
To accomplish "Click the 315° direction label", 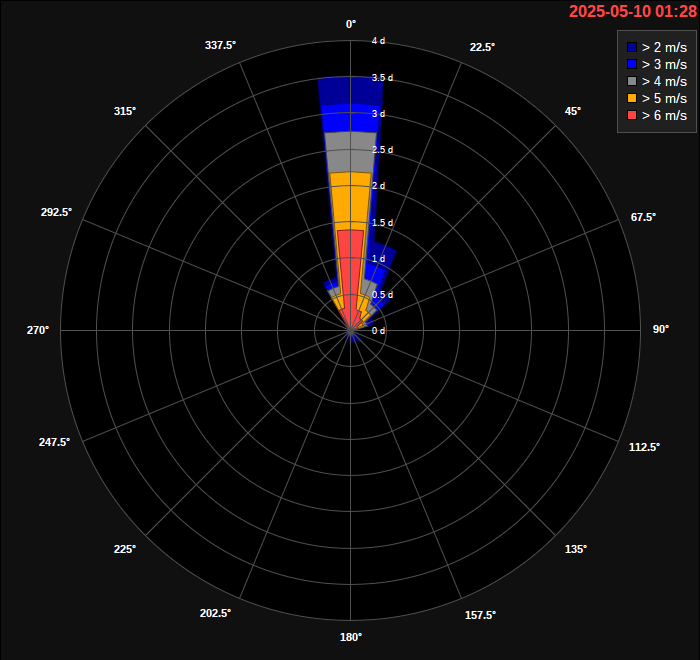I will [125, 111].
